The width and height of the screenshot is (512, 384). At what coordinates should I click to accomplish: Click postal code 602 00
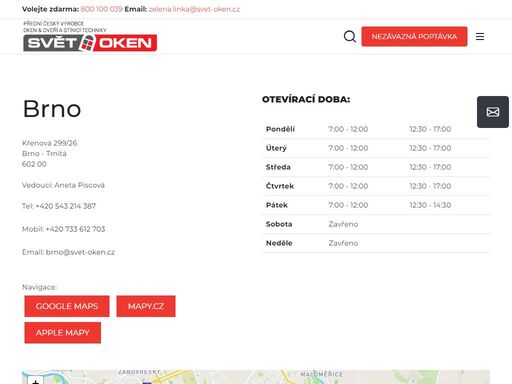pos(34,164)
